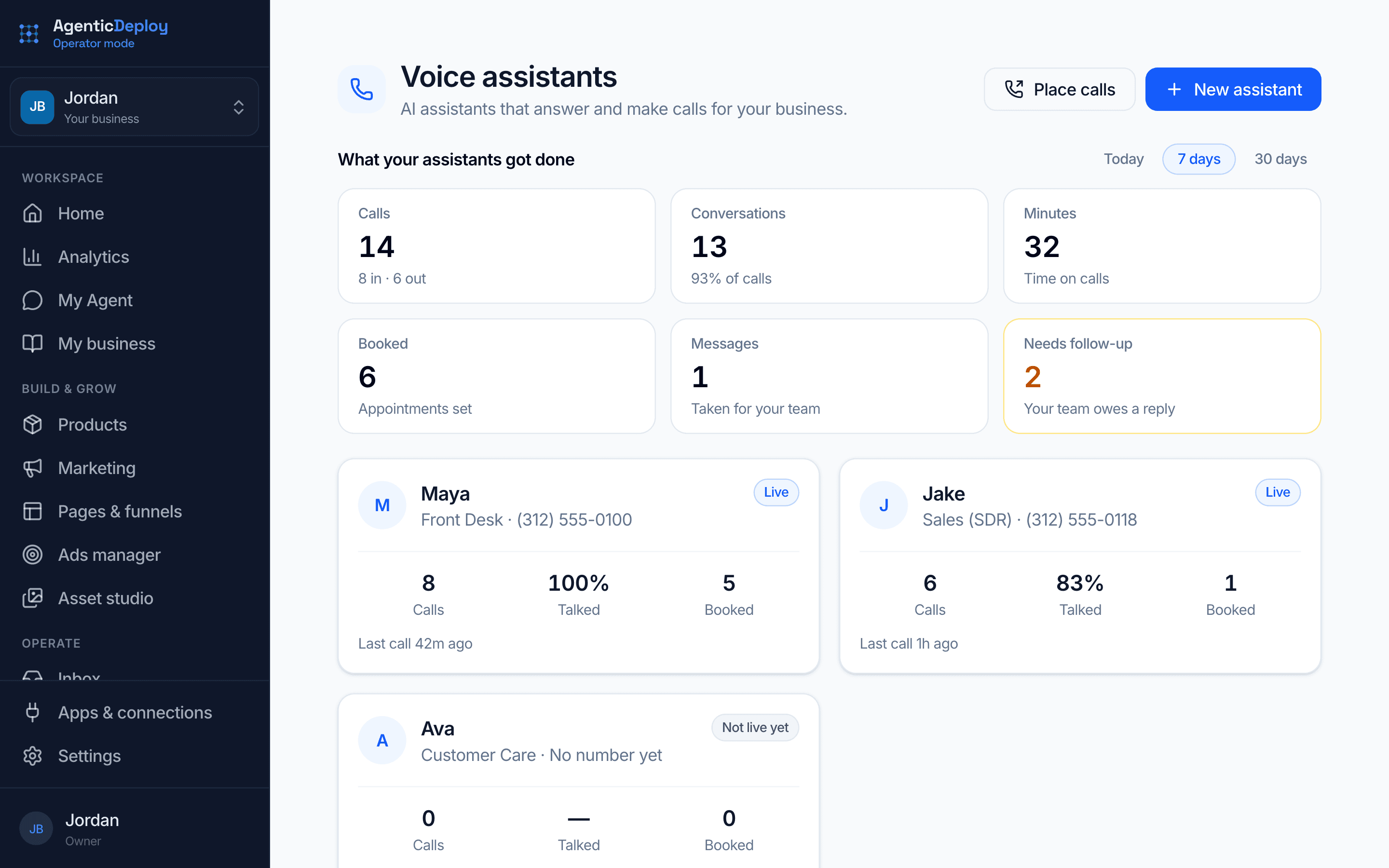This screenshot has width=1389, height=868.
Task: Open Settings in the sidebar
Action: [135, 756]
